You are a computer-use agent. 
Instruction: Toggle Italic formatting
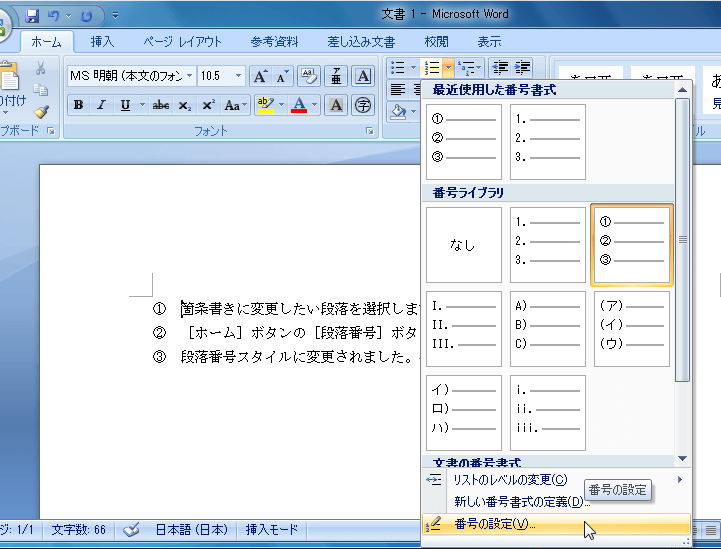coord(101,105)
